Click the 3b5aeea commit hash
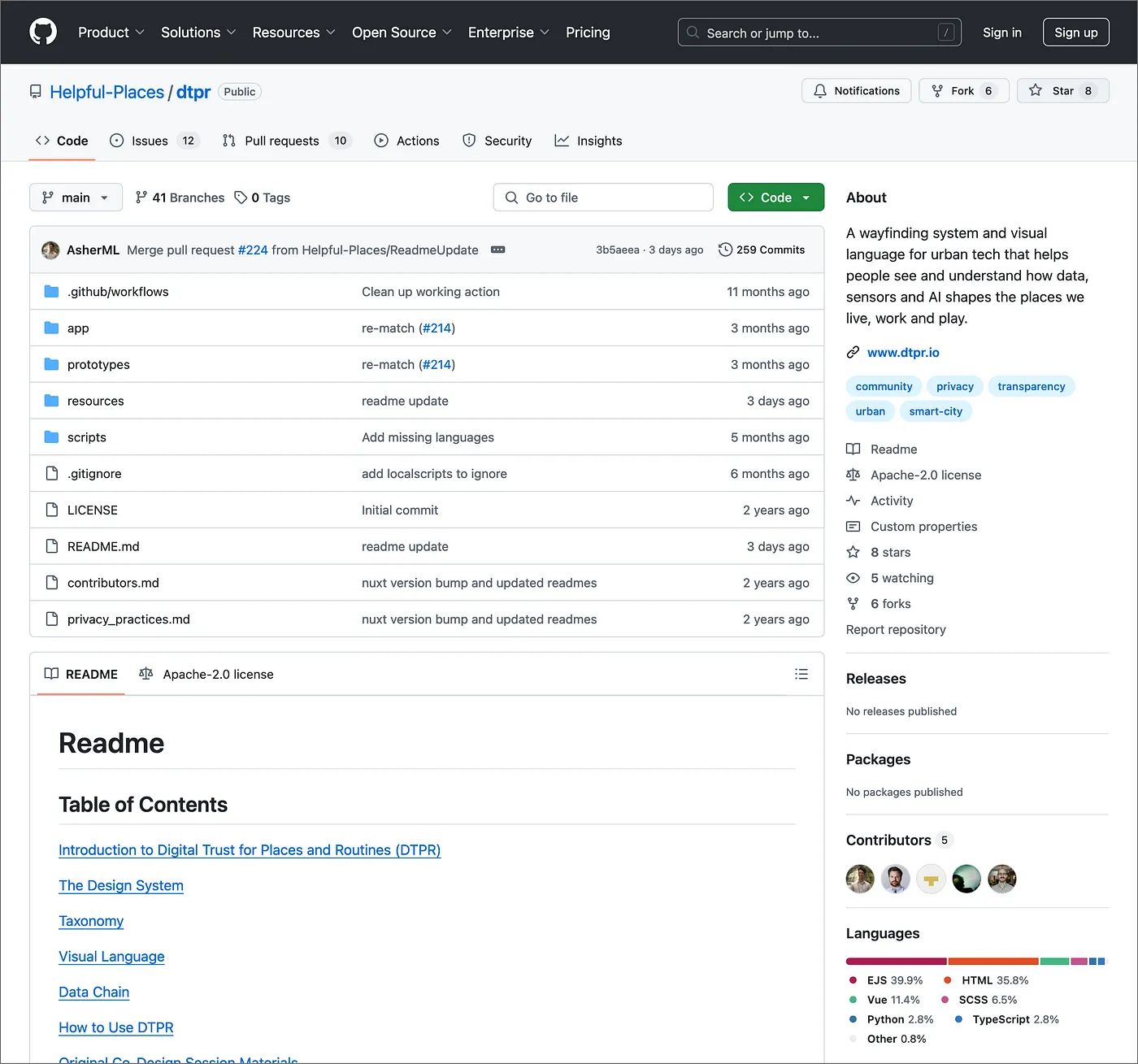 (618, 250)
